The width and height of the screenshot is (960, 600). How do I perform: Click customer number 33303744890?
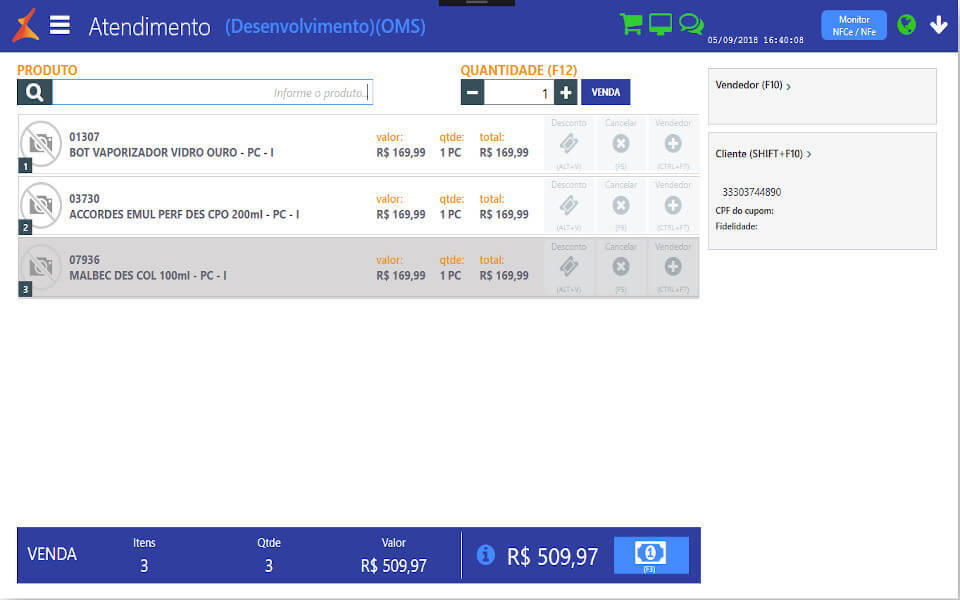(751, 192)
